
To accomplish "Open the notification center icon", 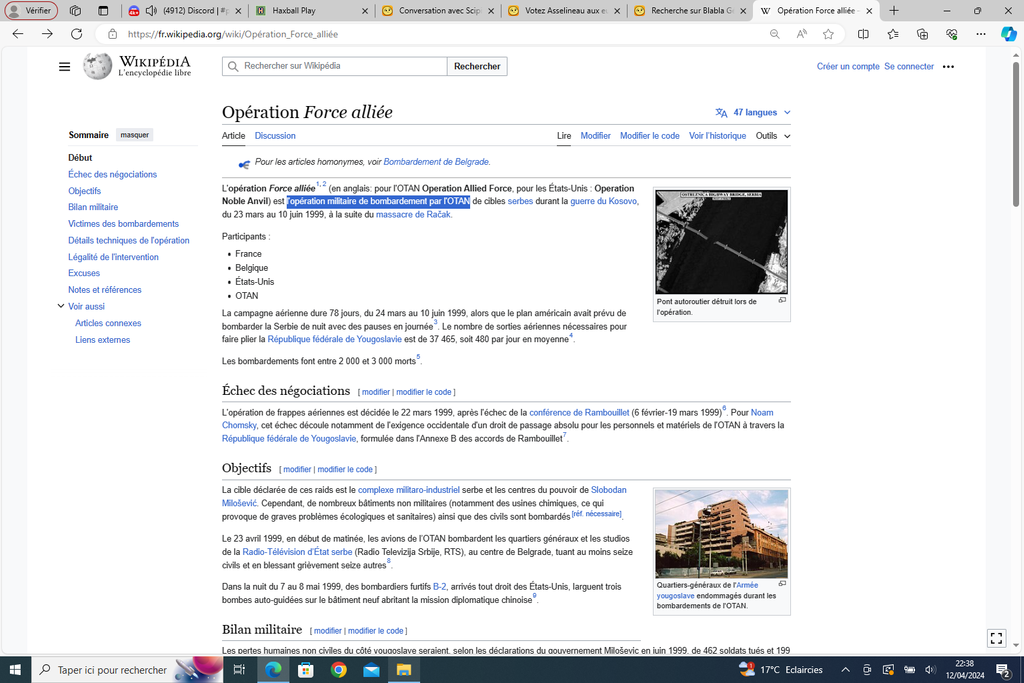I will (1003, 670).
